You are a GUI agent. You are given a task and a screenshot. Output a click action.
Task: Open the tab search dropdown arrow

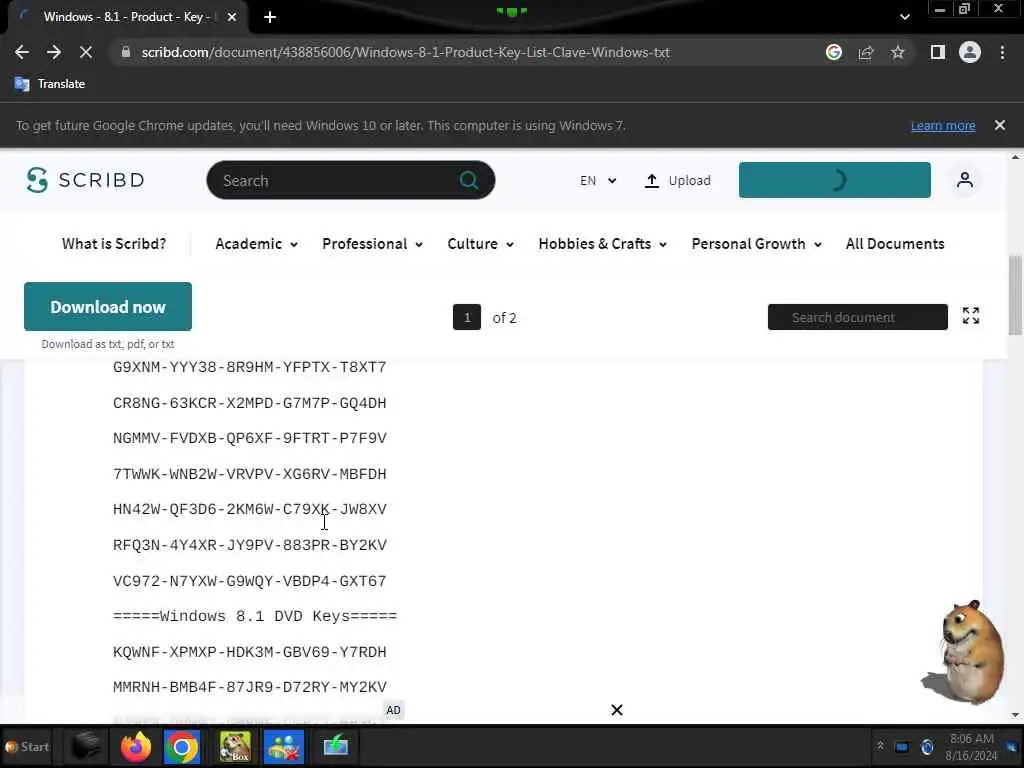point(904,17)
